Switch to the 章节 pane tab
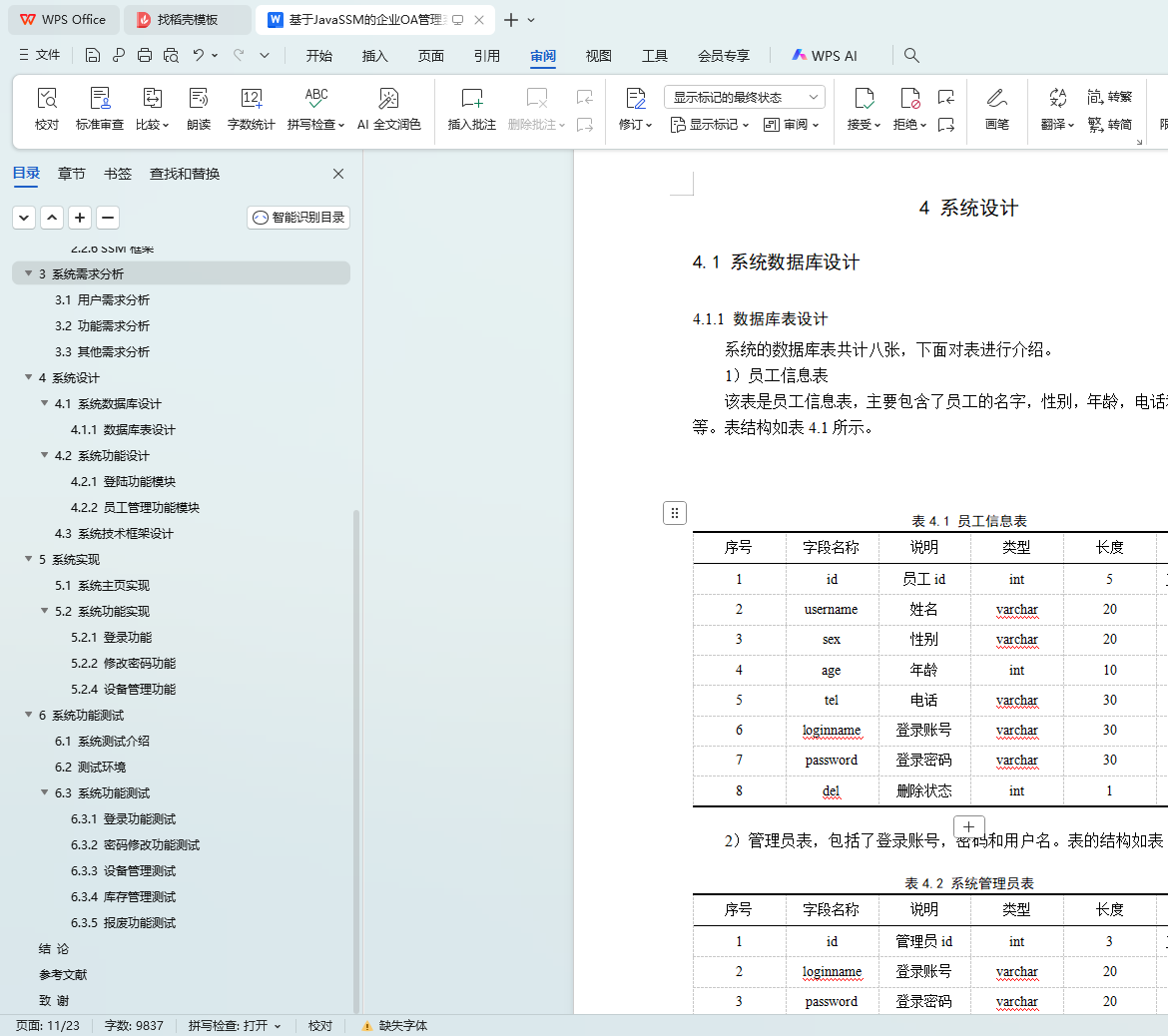The width and height of the screenshot is (1168, 1036). (72, 174)
